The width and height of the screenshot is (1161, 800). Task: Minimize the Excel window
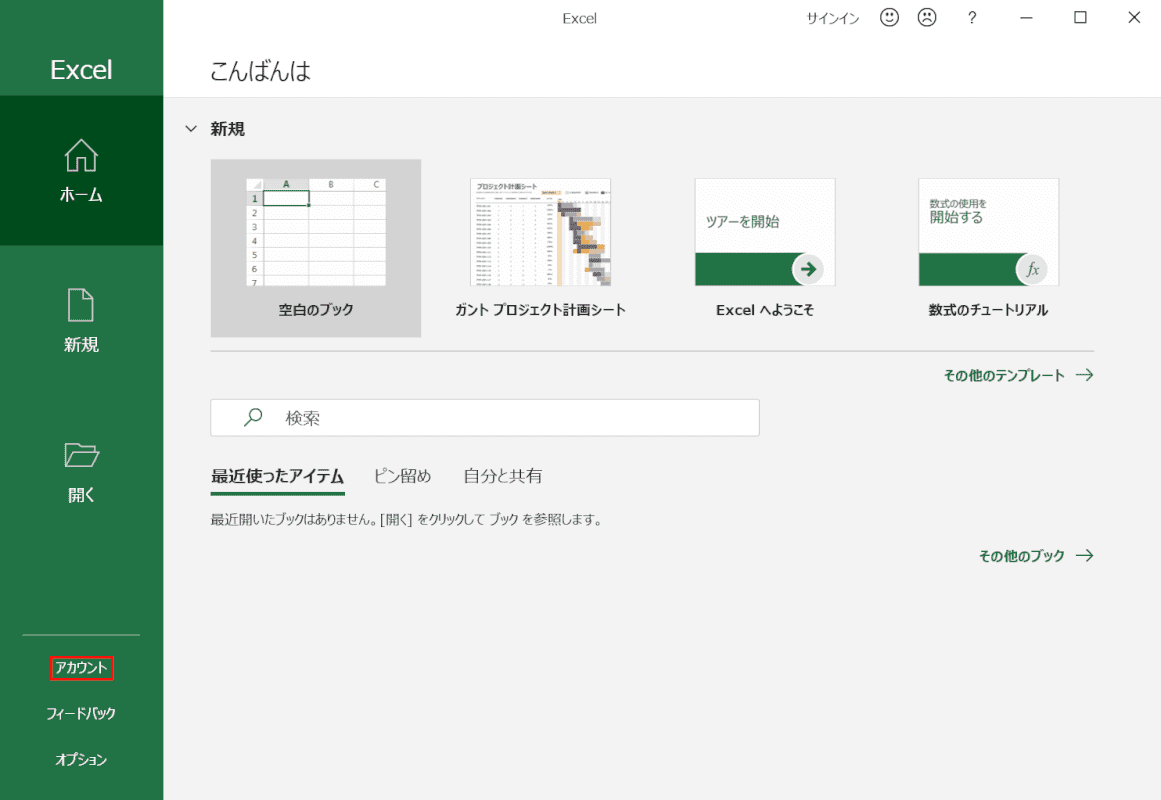pyautogui.click(x=1026, y=17)
